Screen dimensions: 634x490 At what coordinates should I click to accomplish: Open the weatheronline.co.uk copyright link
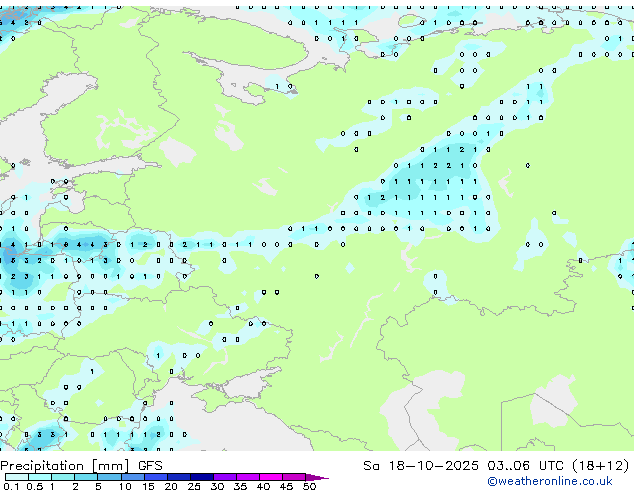(x=550, y=481)
